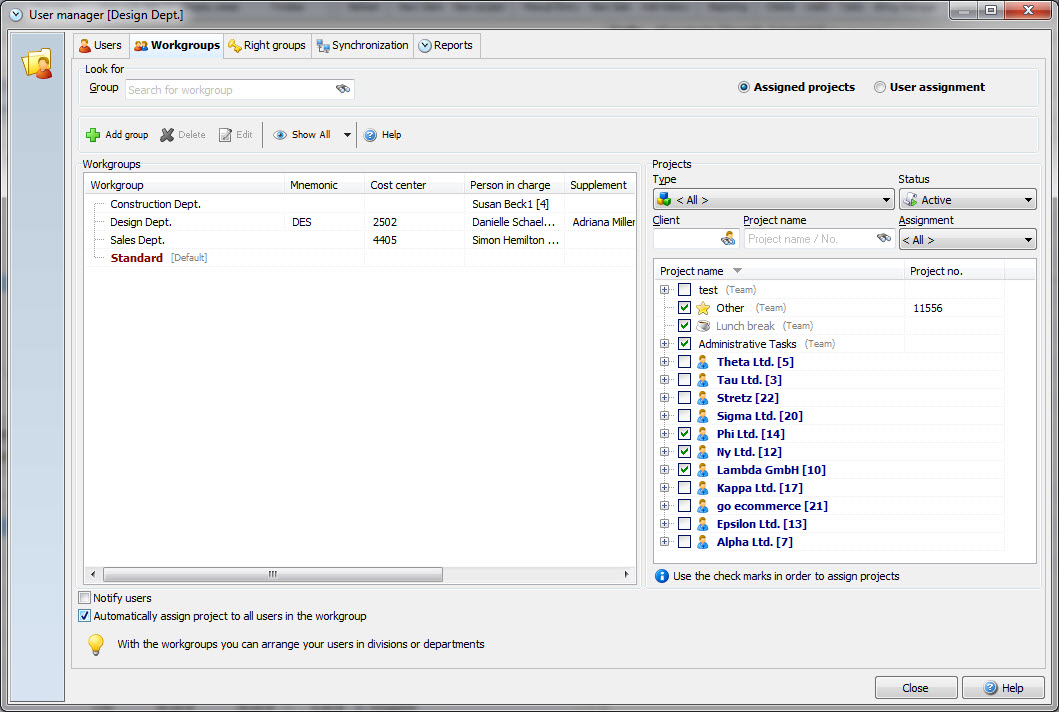This screenshot has width=1059, height=712.
Task: Select the Sales Dept. workgroup row
Action: point(138,240)
